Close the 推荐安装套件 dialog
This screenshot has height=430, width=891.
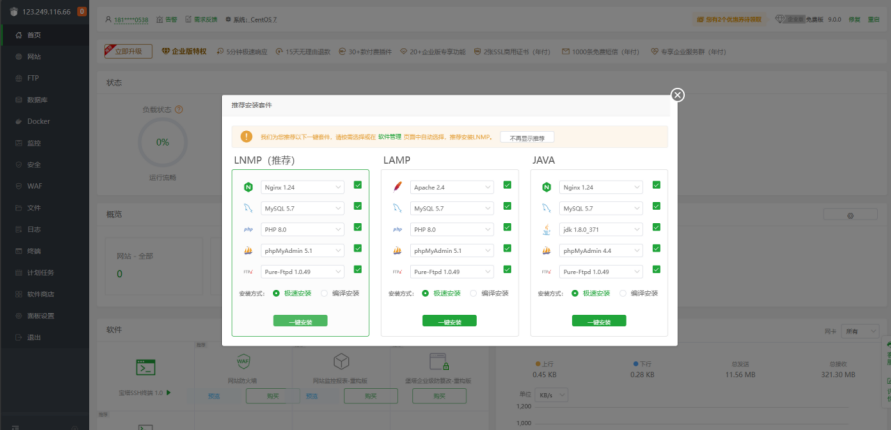pos(677,95)
